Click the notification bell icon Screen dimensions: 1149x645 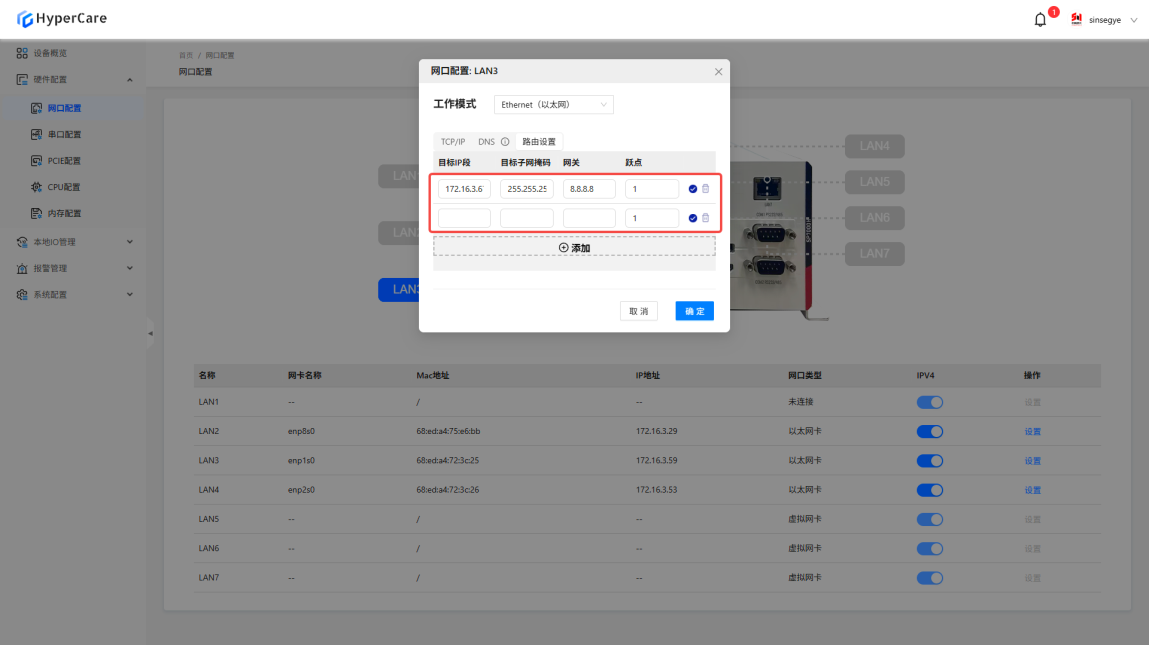(x=1040, y=20)
